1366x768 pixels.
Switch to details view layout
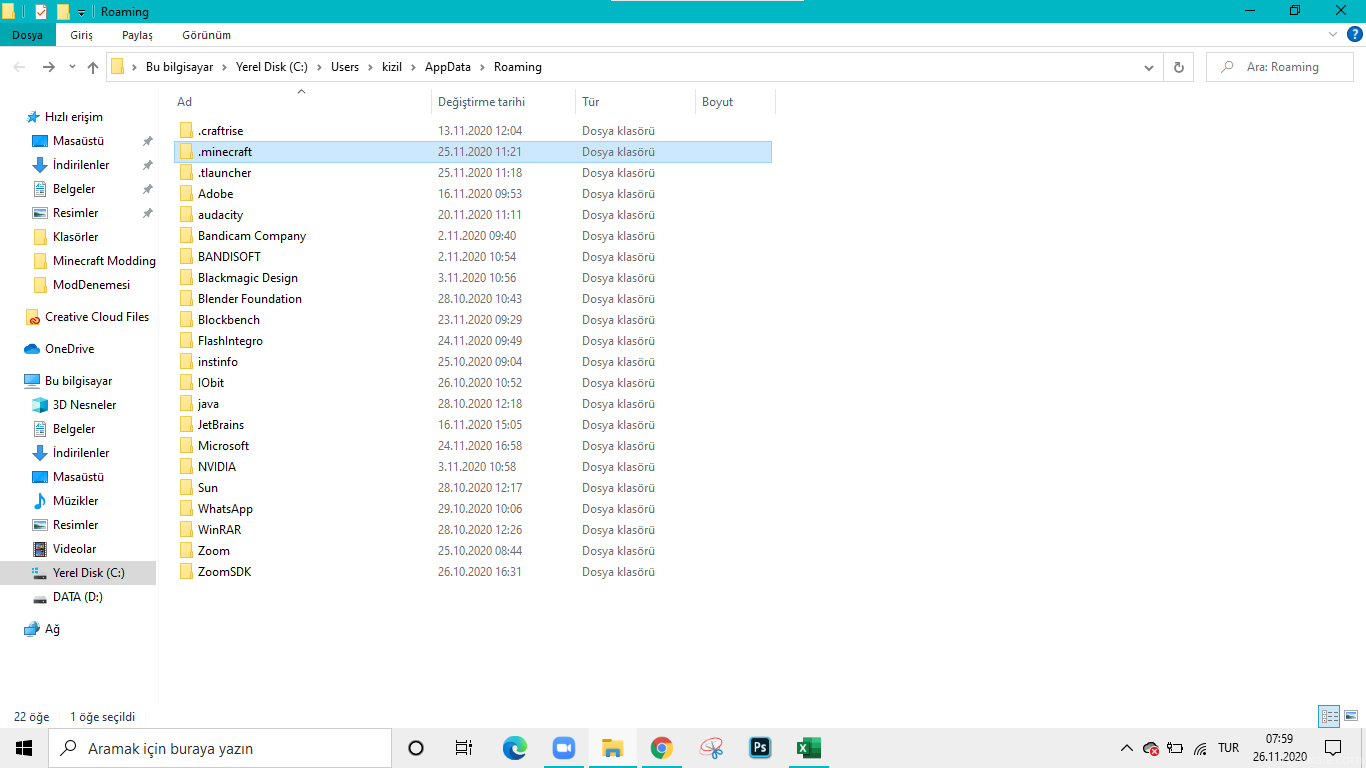click(x=1329, y=716)
